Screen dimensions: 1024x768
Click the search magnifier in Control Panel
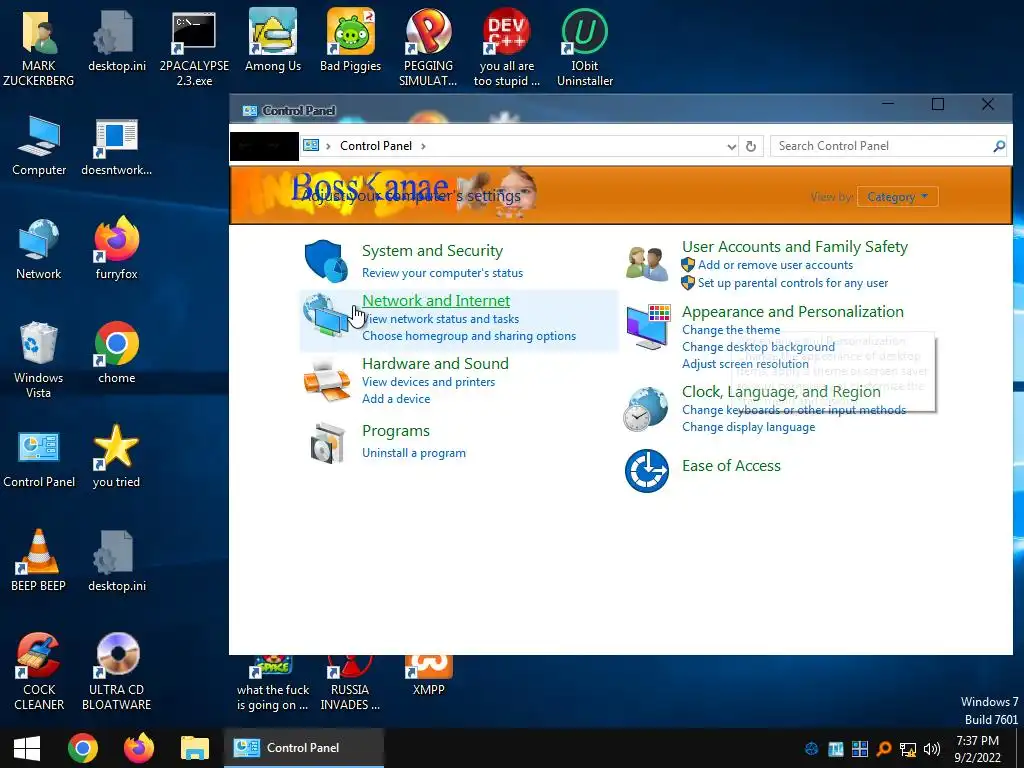point(999,146)
